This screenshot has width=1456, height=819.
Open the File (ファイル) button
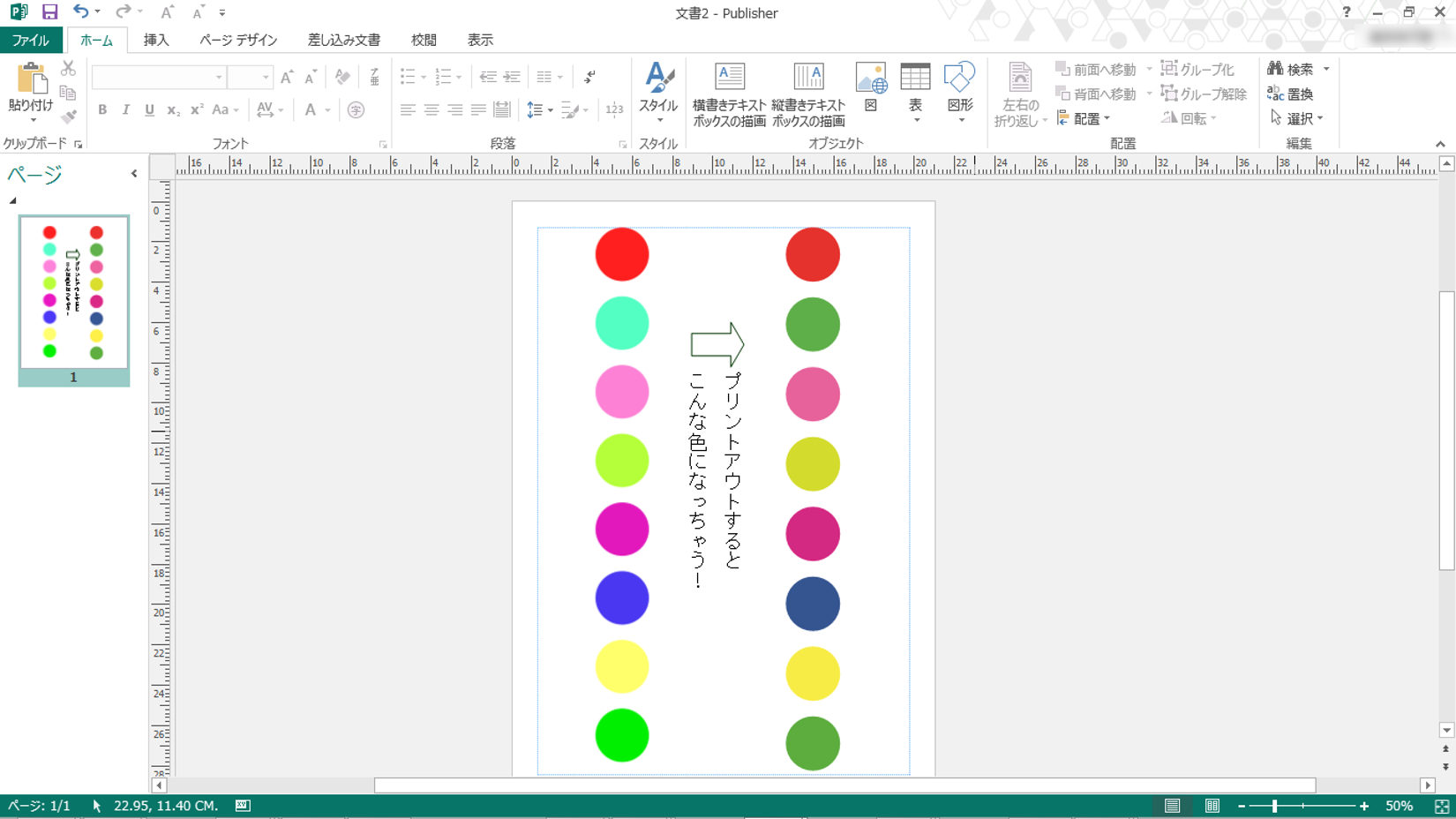point(31,40)
